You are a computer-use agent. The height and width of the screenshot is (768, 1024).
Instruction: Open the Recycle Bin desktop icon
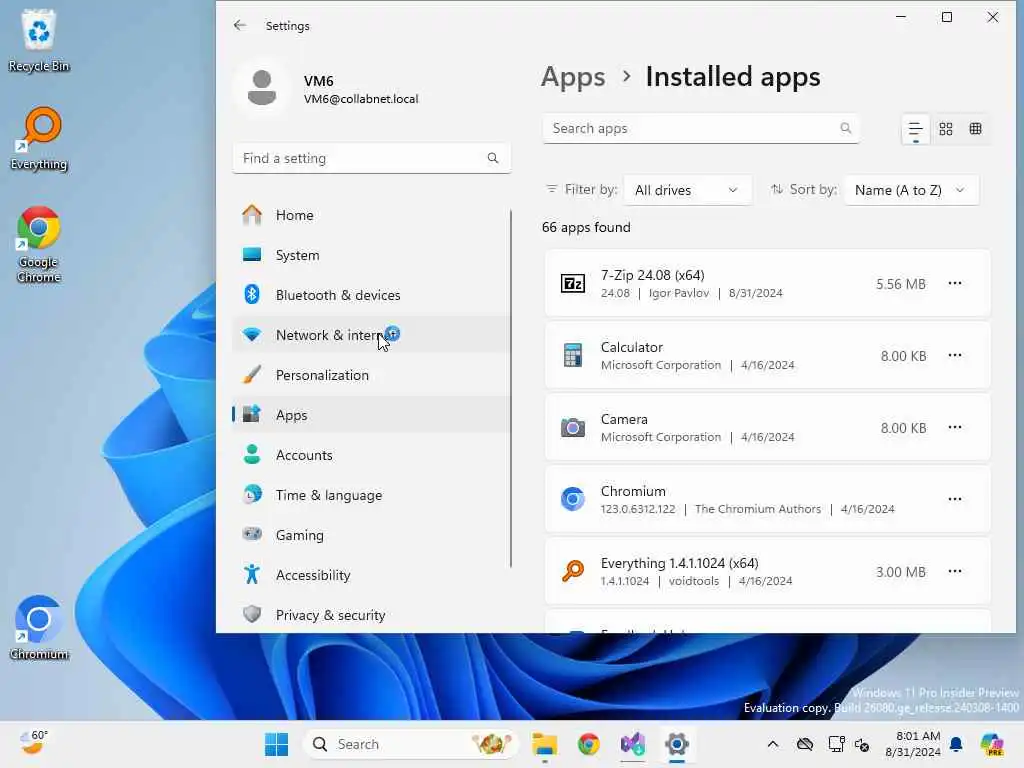point(39,40)
